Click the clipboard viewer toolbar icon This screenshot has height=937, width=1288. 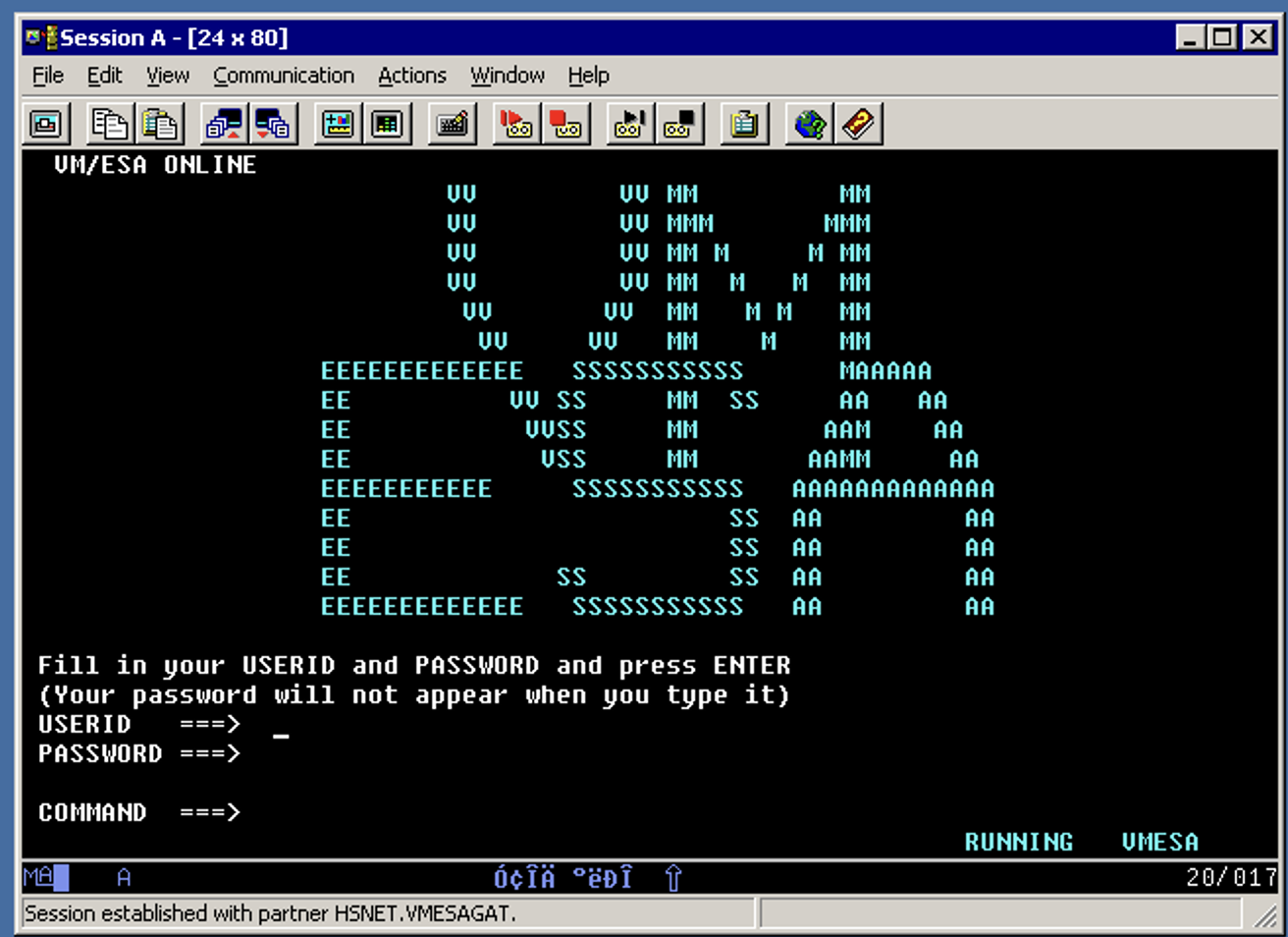click(744, 125)
